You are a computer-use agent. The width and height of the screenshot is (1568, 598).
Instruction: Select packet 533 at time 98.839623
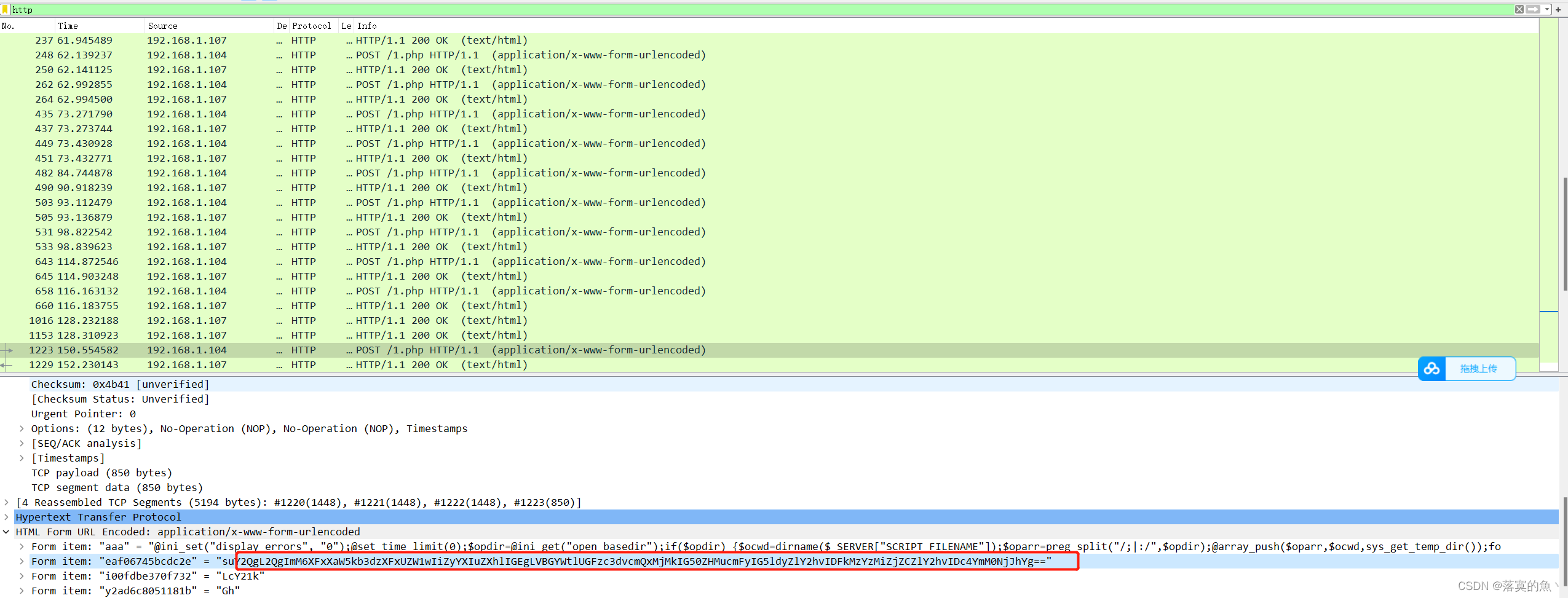pos(769,246)
